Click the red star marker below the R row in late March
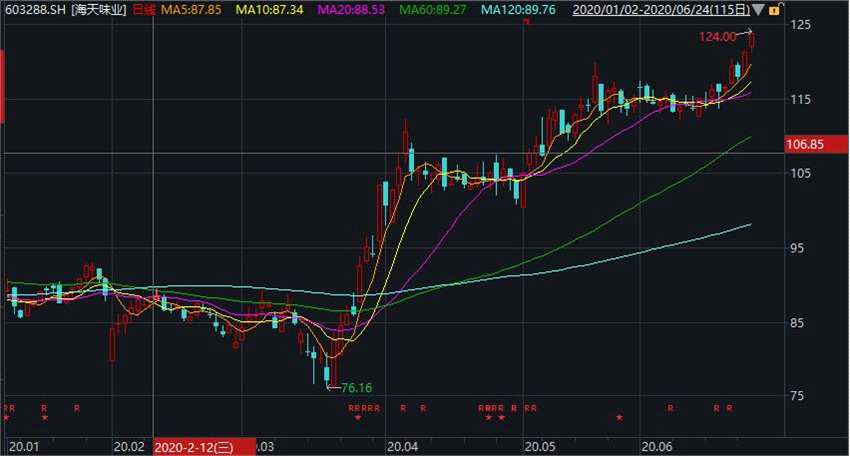The width and height of the screenshot is (850, 456). 358,418
